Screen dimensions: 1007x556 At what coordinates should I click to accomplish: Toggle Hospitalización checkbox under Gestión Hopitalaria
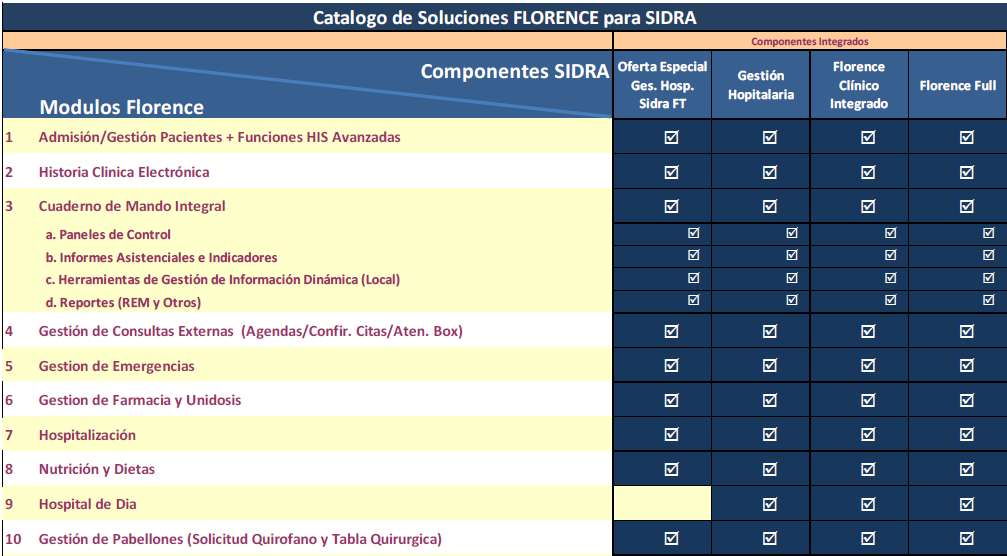pyautogui.click(x=769, y=435)
